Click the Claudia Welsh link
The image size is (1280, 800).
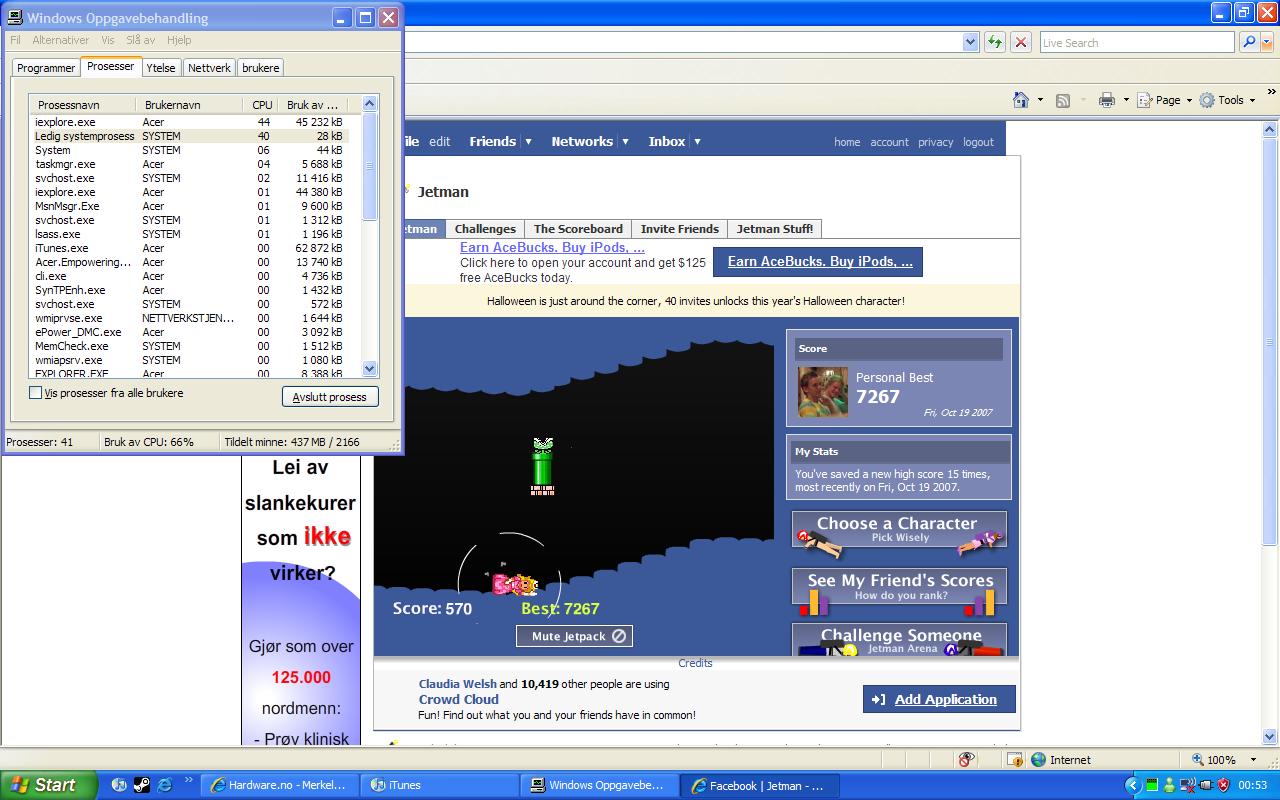(458, 684)
